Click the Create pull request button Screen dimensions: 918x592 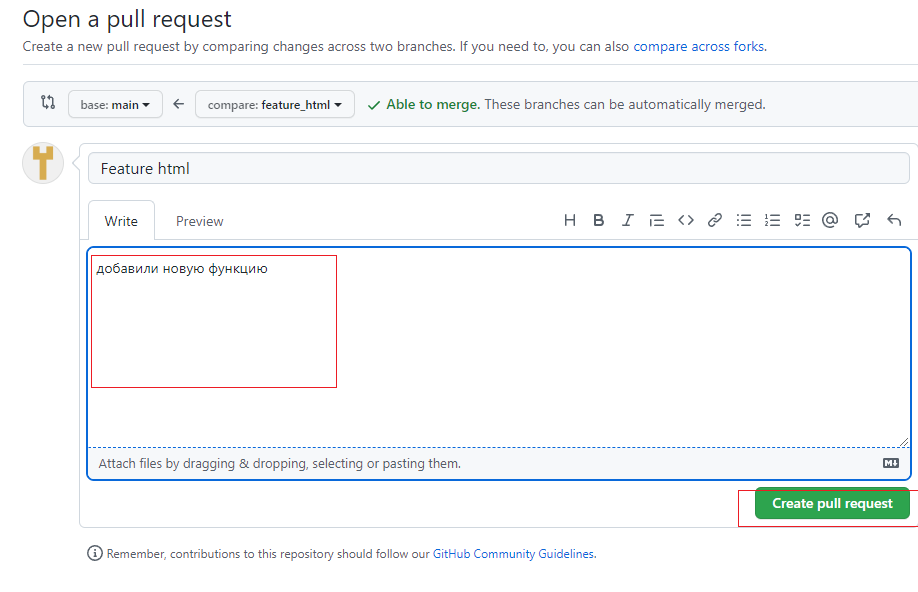(832, 503)
